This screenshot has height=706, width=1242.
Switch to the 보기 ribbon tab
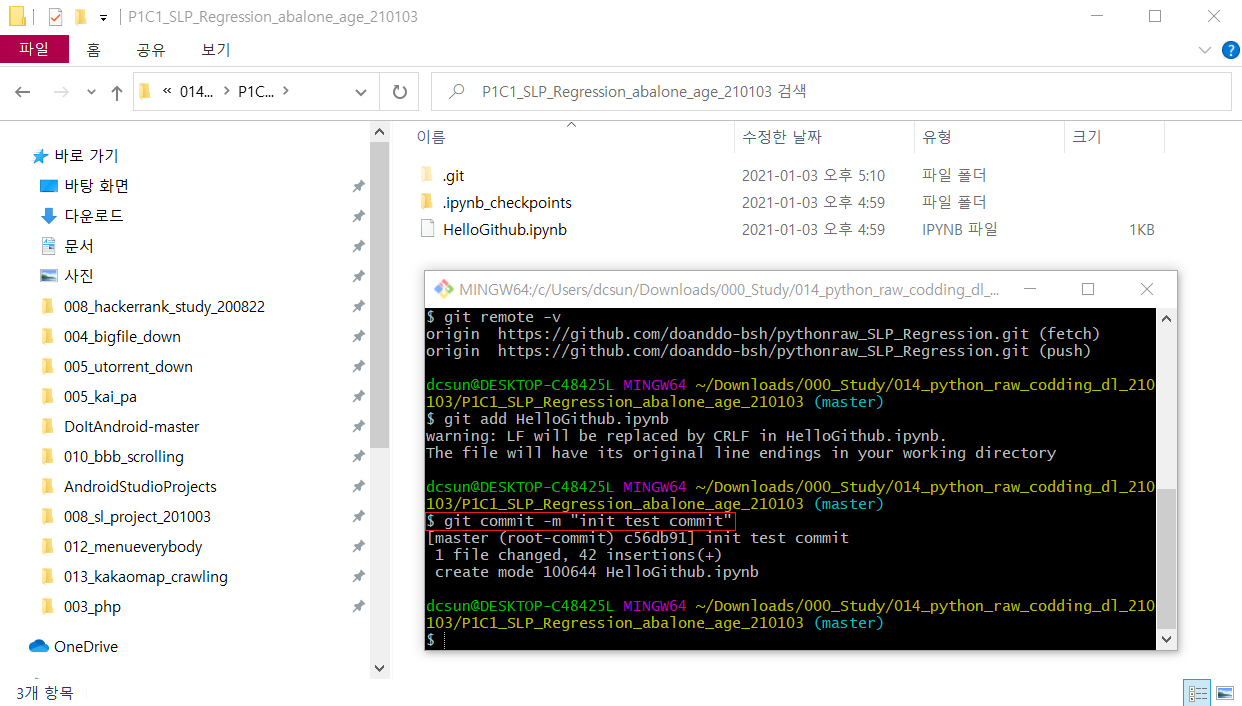pyautogui.click(x=215, y=49)
